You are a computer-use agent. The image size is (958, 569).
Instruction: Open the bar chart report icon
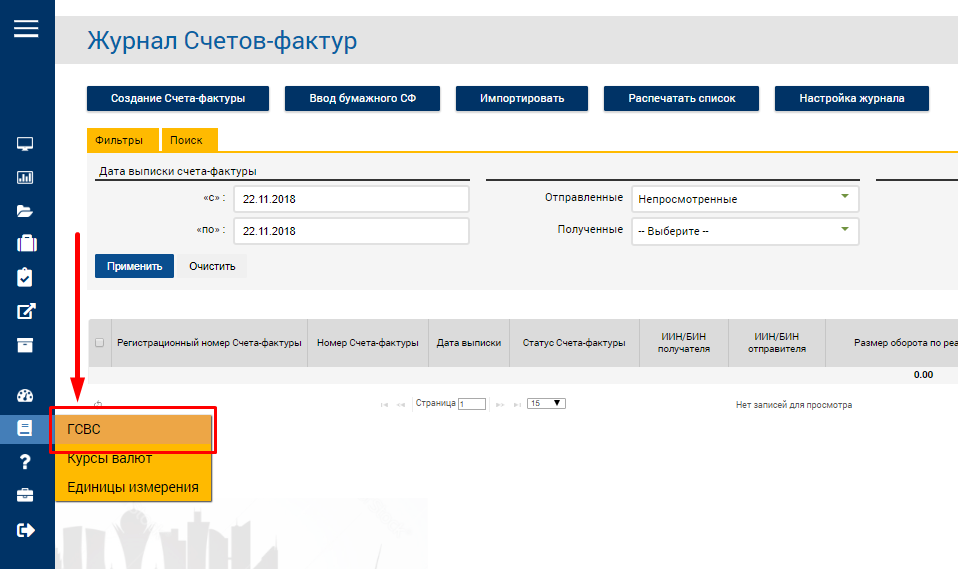point(25,177)
